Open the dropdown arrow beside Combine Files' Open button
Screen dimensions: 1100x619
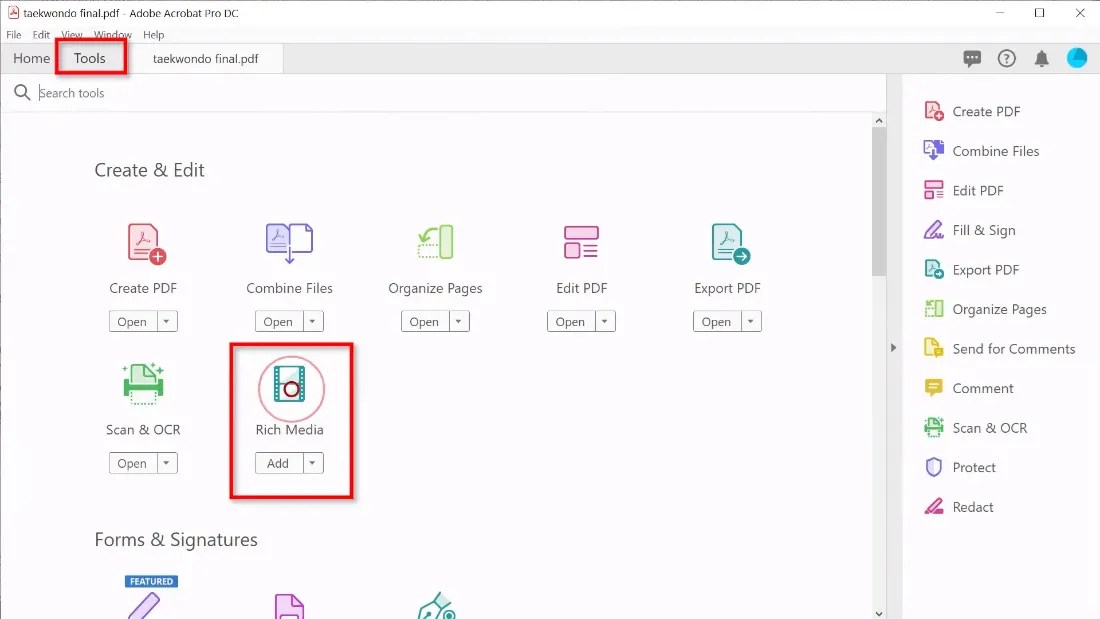point(311,321)
